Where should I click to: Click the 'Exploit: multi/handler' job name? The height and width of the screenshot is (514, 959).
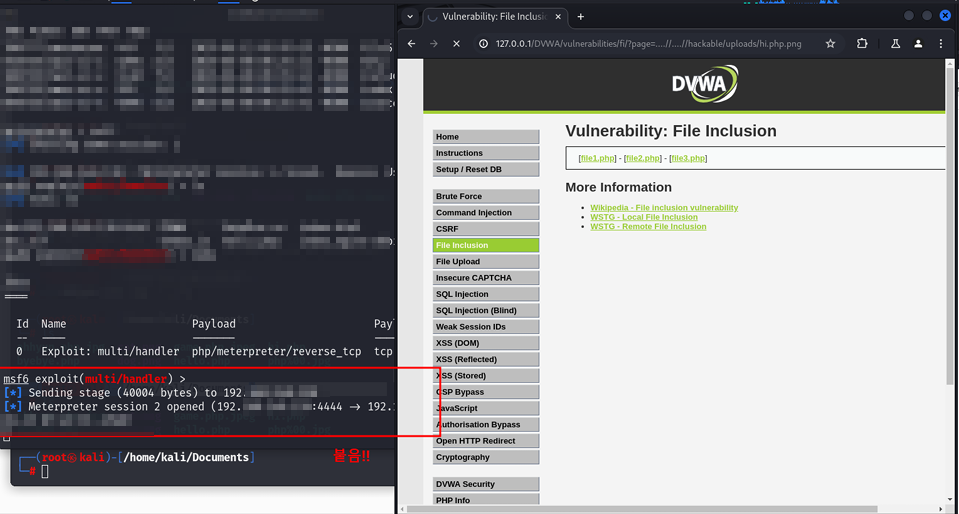pos(110,351)
